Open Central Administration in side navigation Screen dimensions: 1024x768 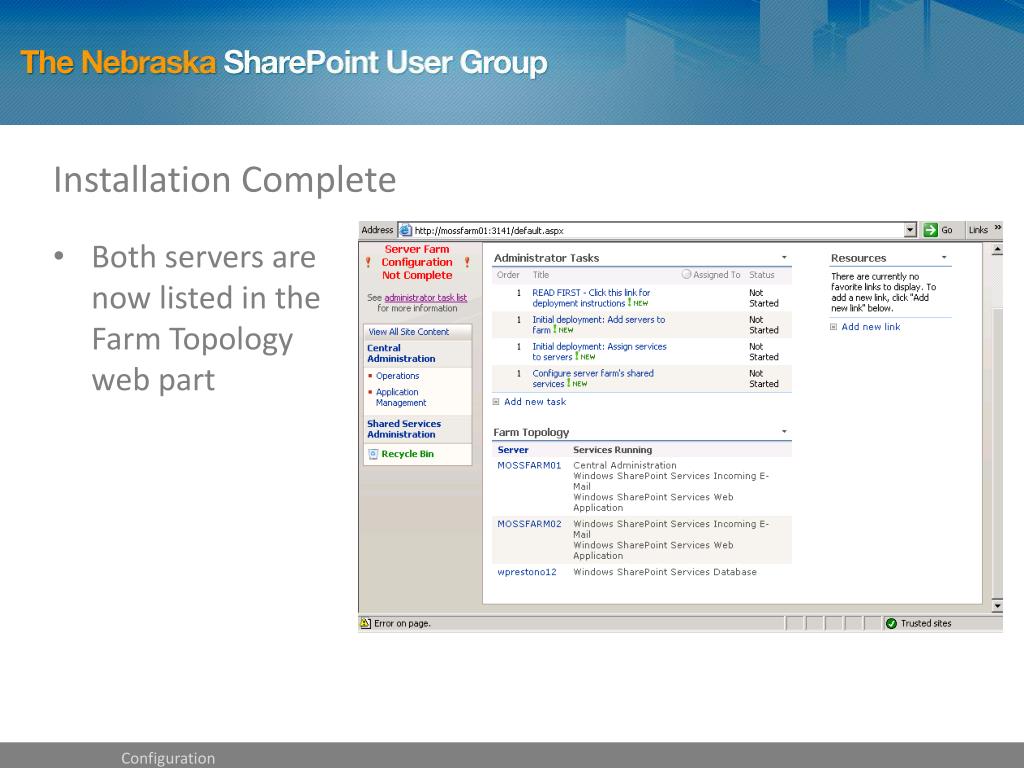tap(401, 353)
